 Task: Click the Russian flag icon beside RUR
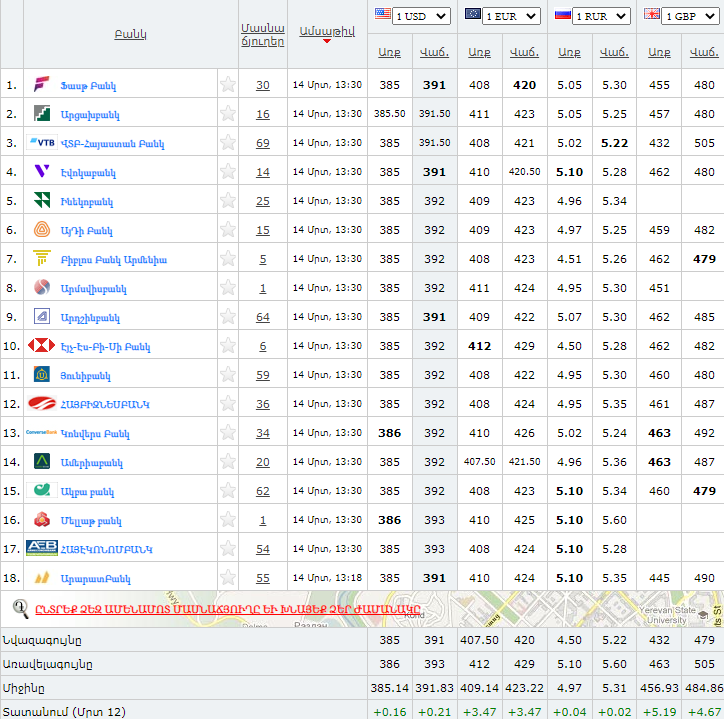coord(562,15)
